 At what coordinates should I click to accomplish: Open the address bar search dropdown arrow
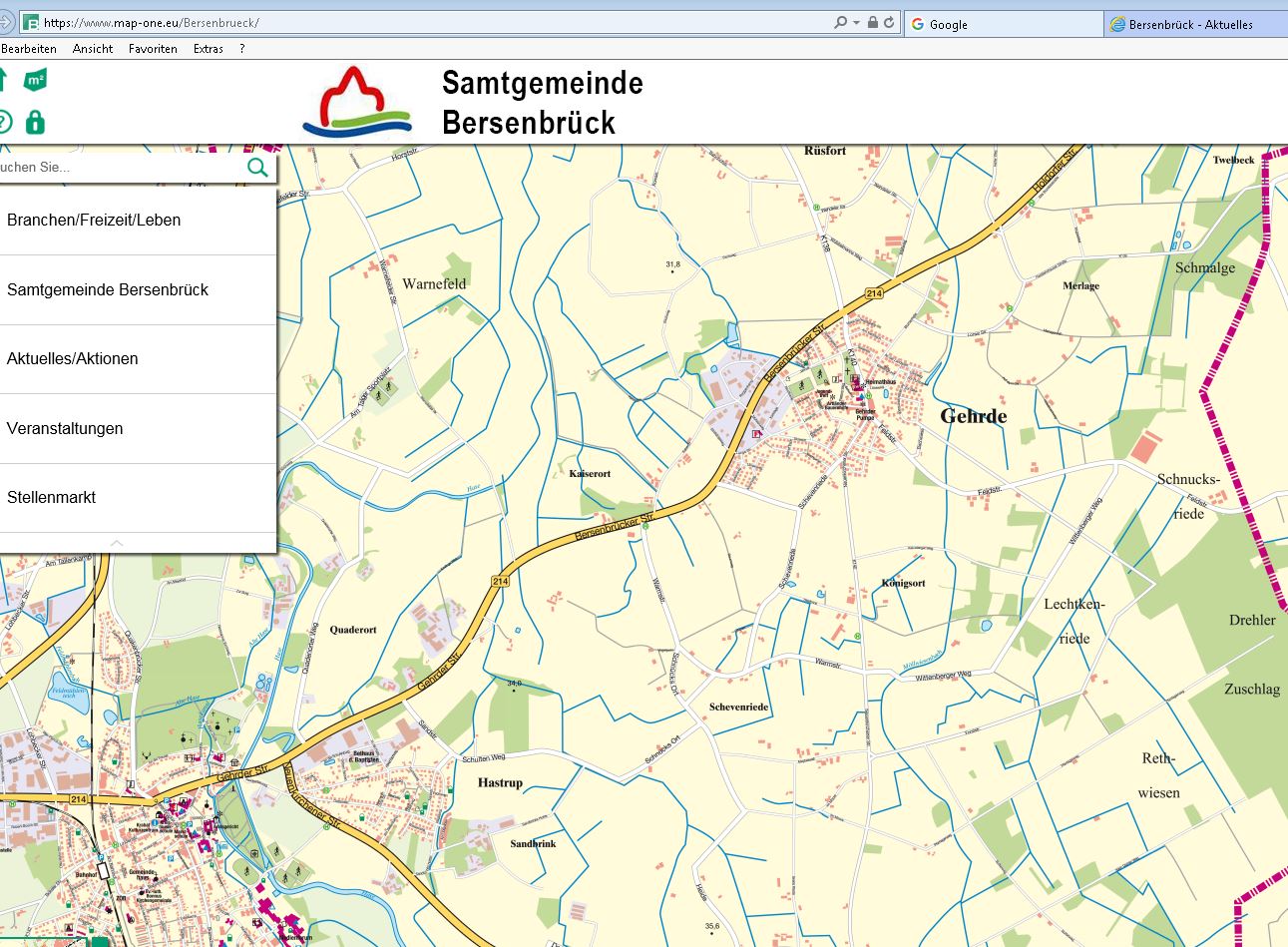click(856, 23)
